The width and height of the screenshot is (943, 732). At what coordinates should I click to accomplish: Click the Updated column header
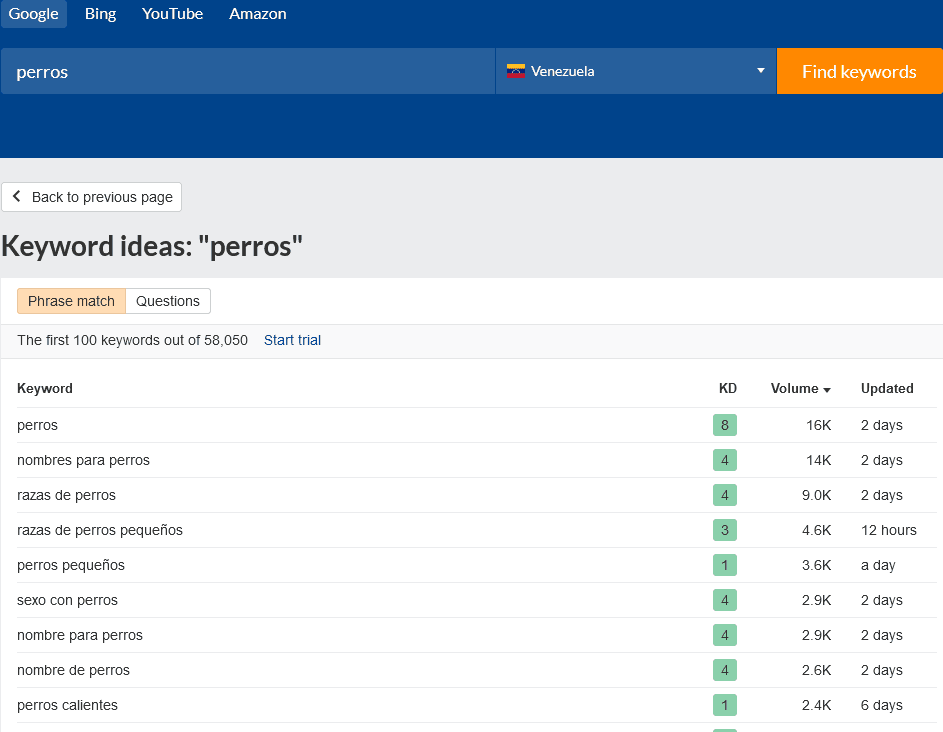(887, 388)
